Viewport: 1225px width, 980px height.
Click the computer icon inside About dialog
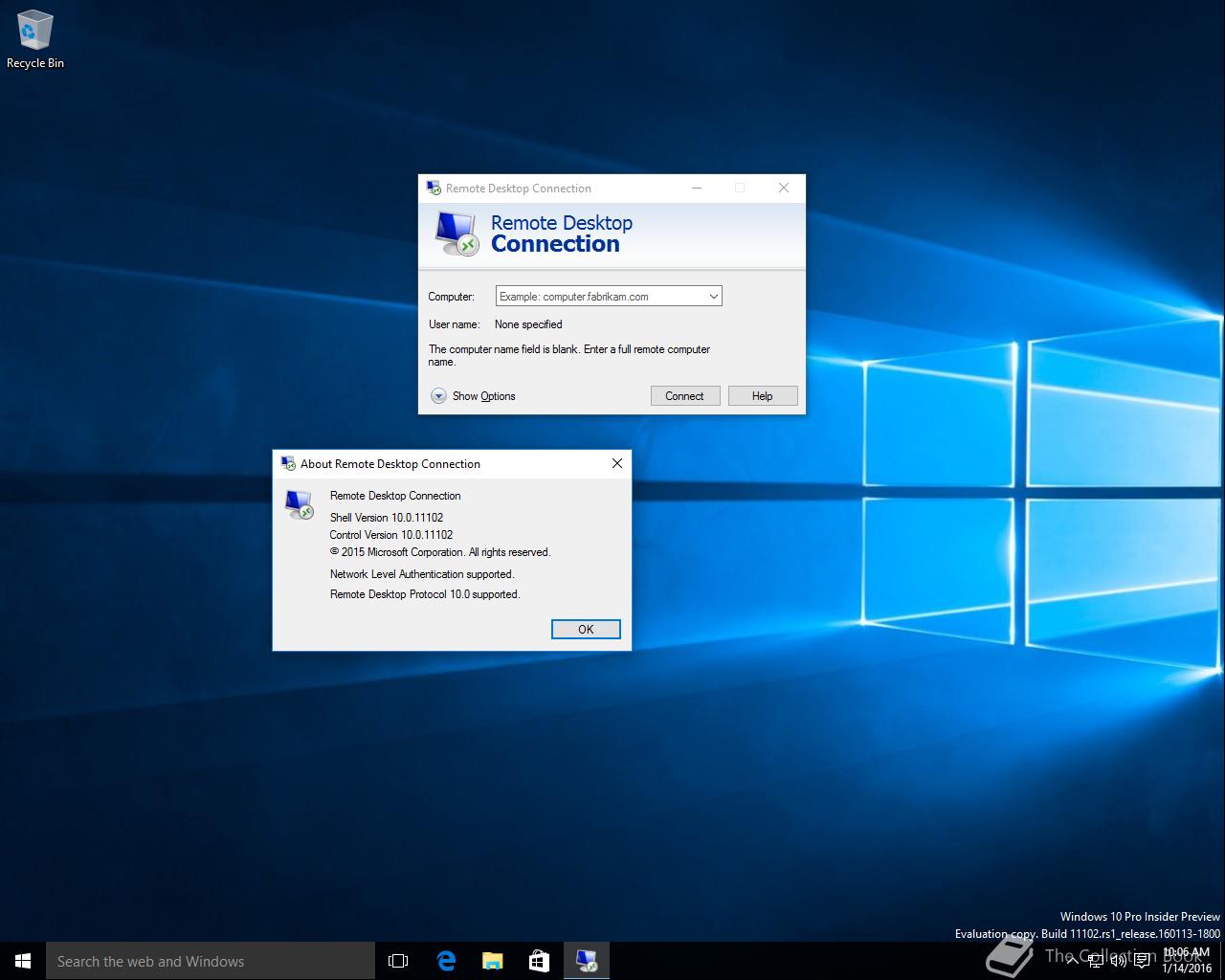pyautogui.click(x=300, y=504)
